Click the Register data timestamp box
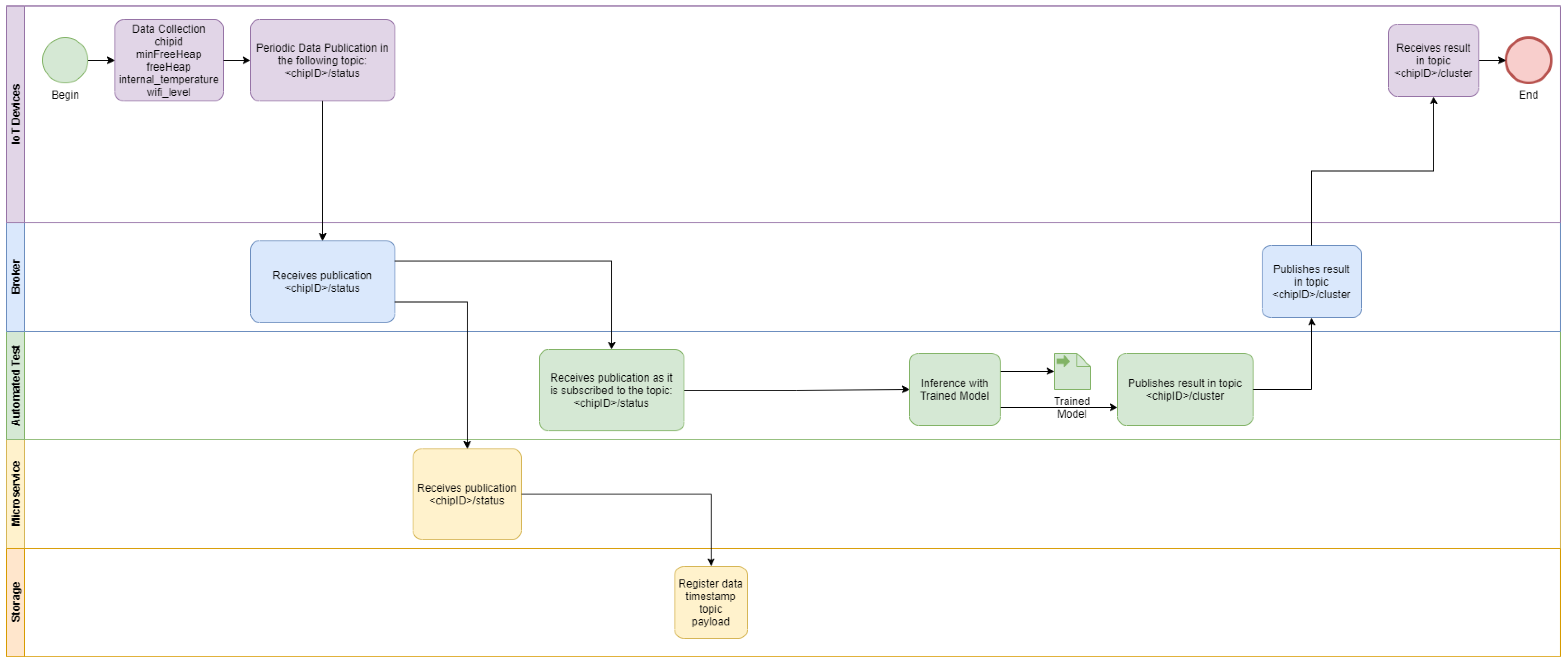Viewport: 1568px width, 665px height. coord(710,602)
